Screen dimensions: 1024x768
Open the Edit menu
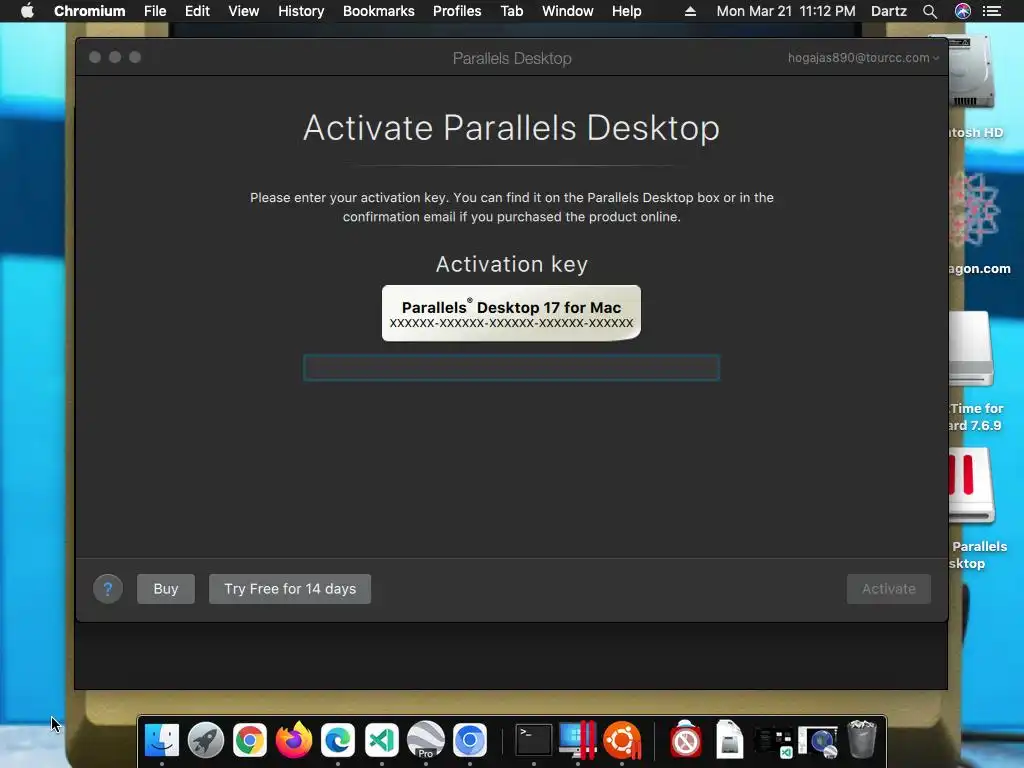tap(197, 11)
